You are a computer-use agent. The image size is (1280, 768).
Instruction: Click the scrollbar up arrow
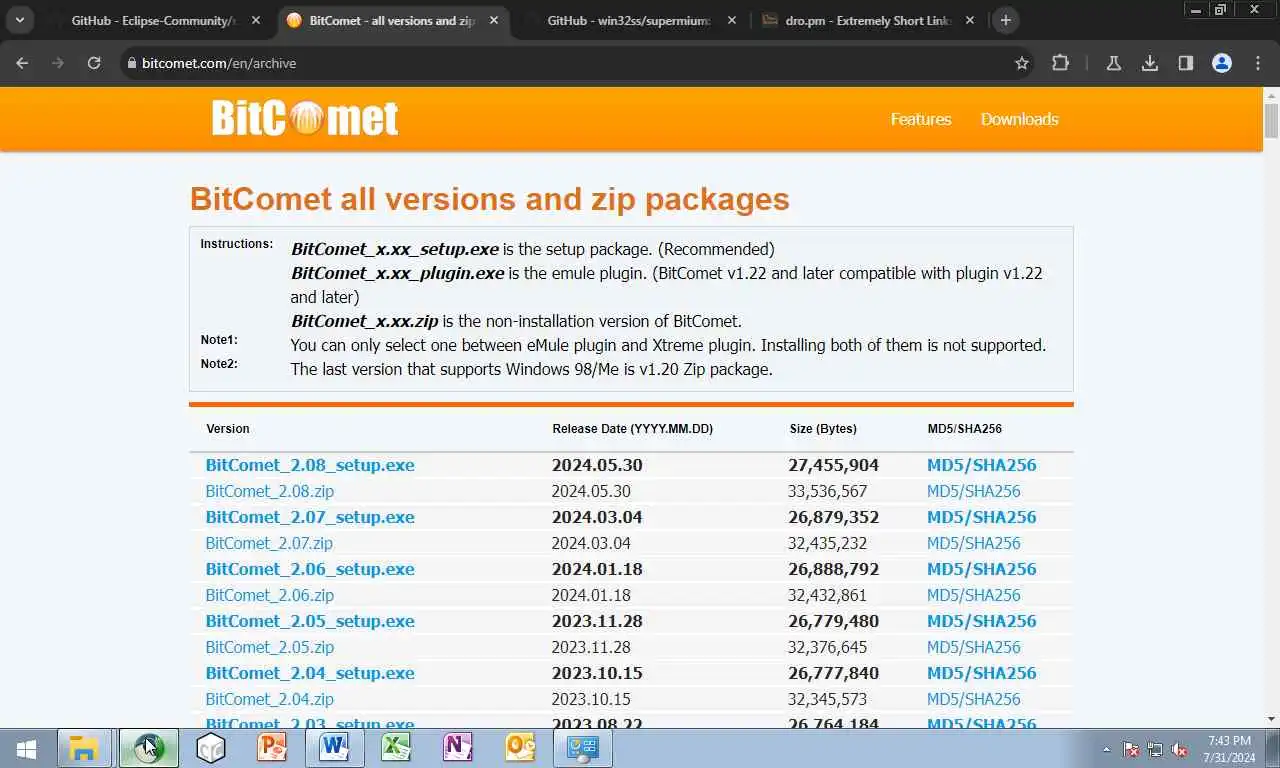tap(1271, 94)
